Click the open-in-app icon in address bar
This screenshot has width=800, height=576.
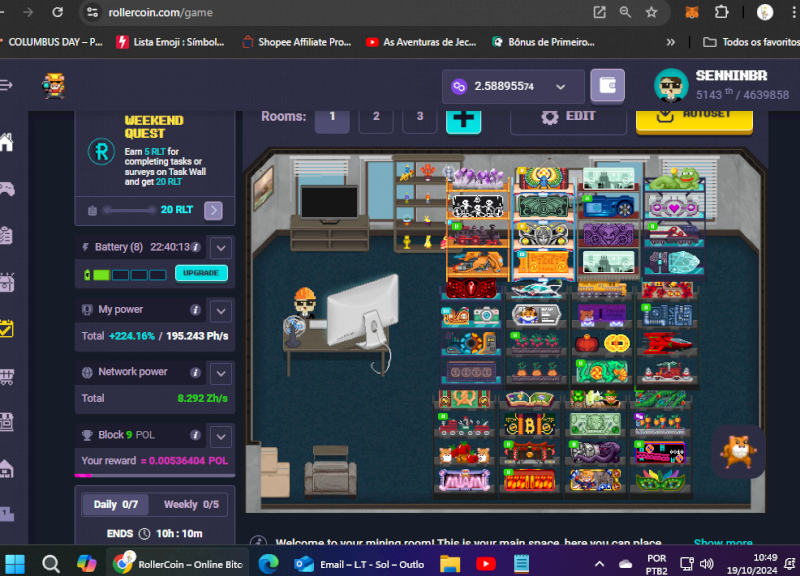599,12
